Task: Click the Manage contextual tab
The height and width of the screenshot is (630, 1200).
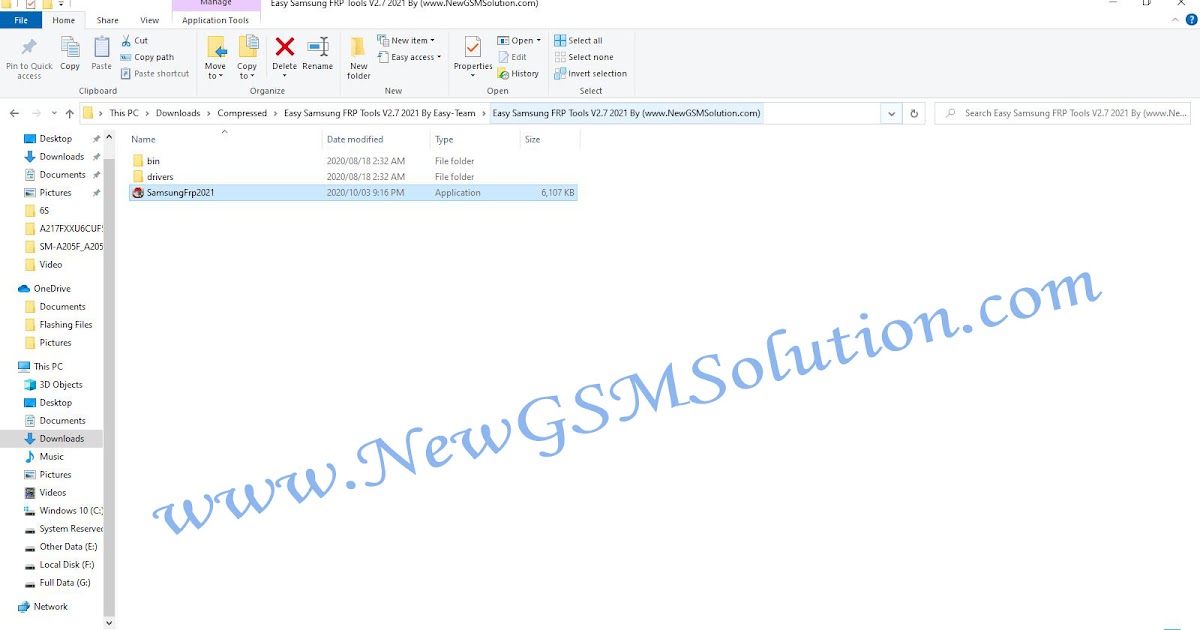Action: [x=216, y=4]
